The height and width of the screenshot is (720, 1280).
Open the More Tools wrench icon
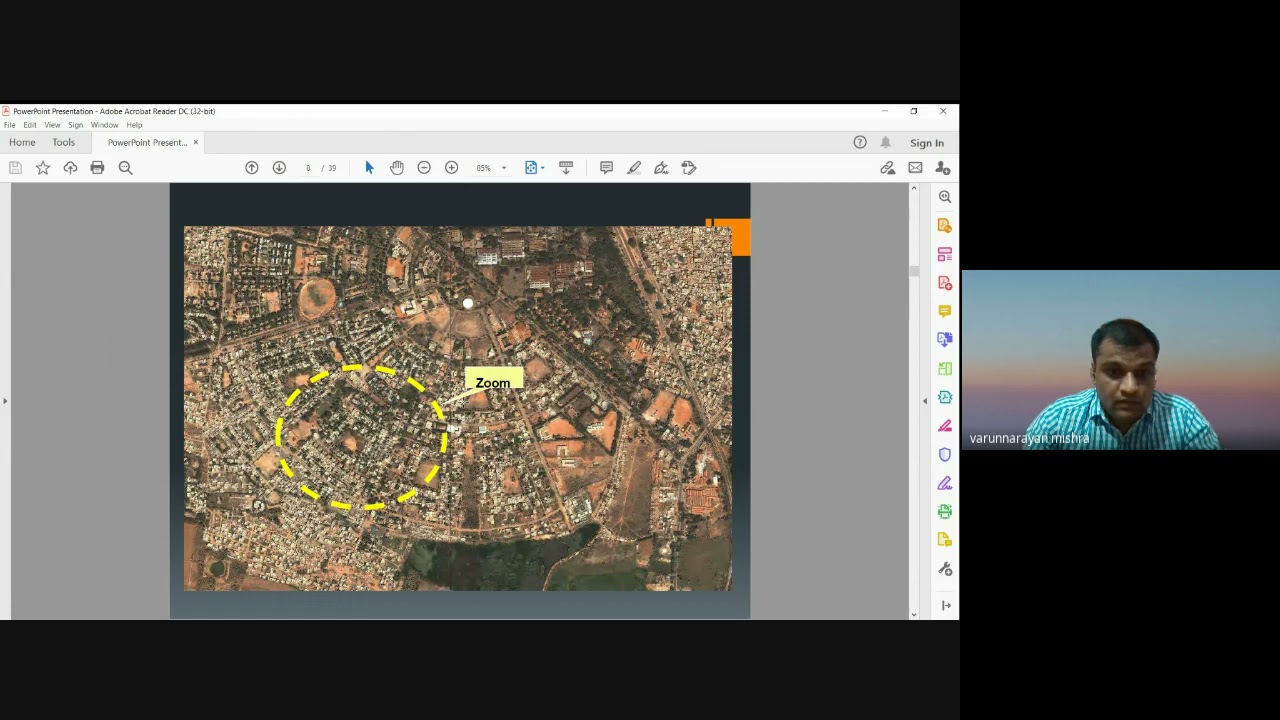945,569
